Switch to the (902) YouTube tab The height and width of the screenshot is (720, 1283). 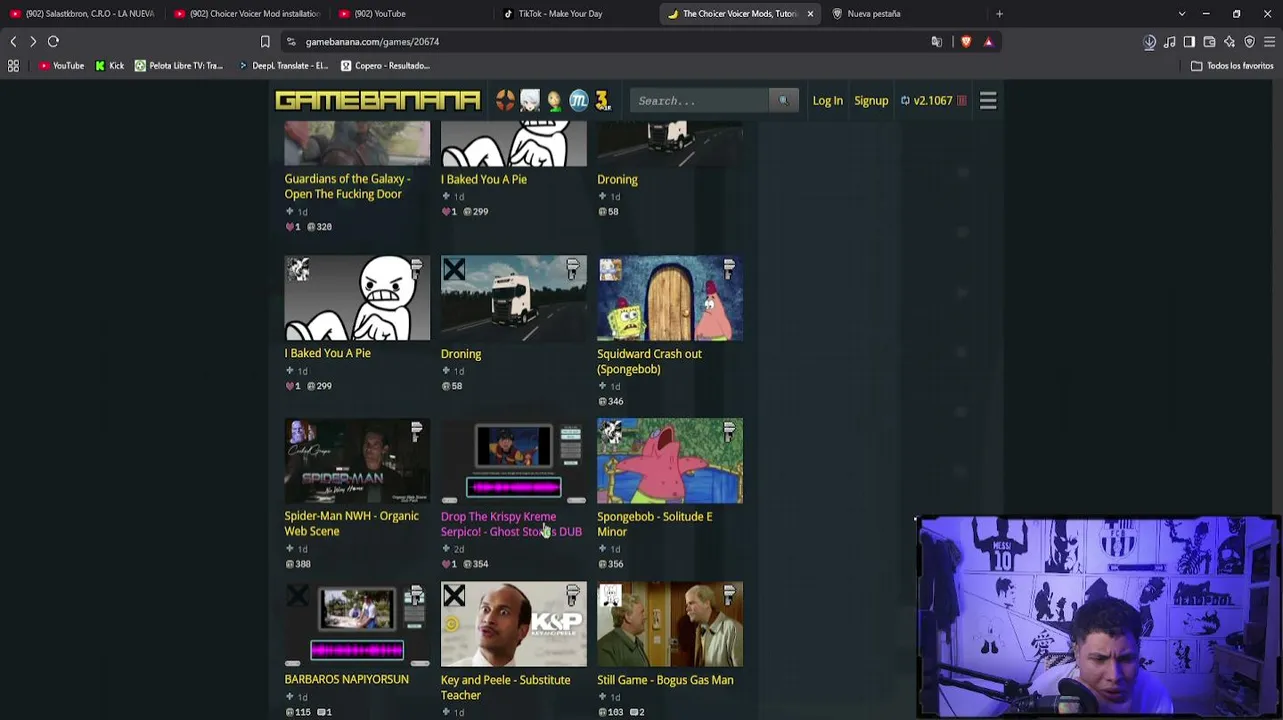[x=410, y=14]
